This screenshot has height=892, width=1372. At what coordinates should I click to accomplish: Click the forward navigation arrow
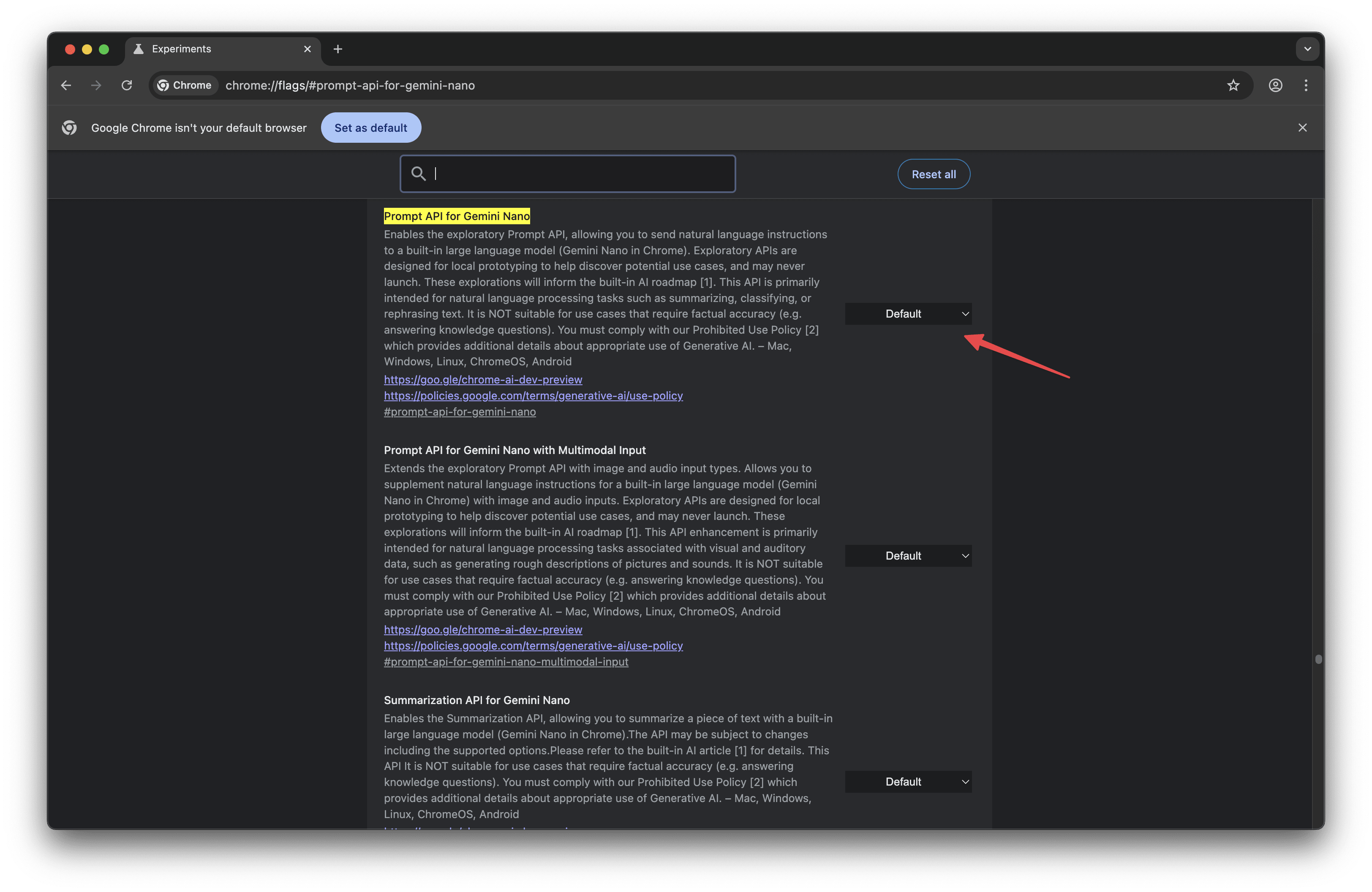(96, 85)
